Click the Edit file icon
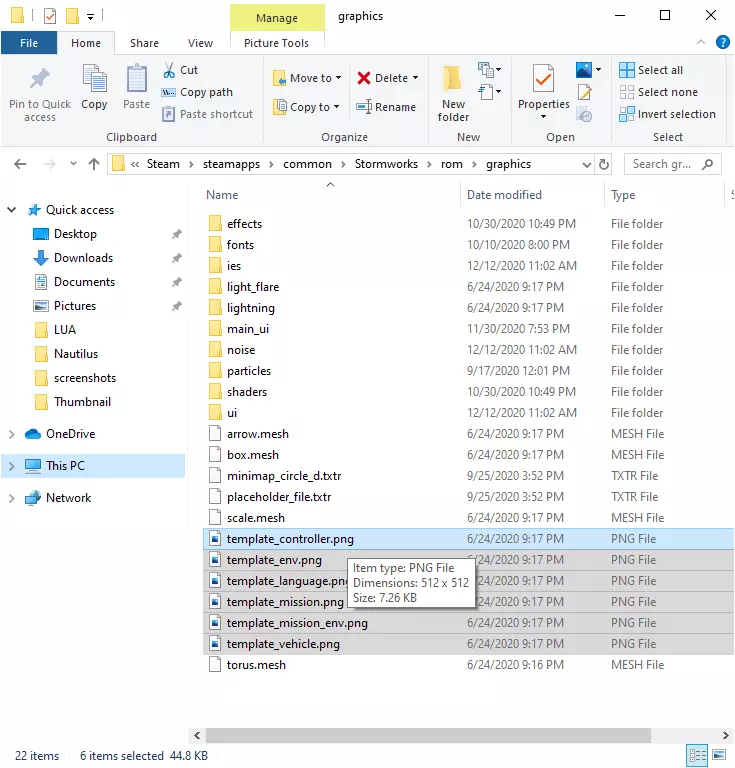Image resolution: width=735 pixels, height=768 pixels. coord(584,92)
